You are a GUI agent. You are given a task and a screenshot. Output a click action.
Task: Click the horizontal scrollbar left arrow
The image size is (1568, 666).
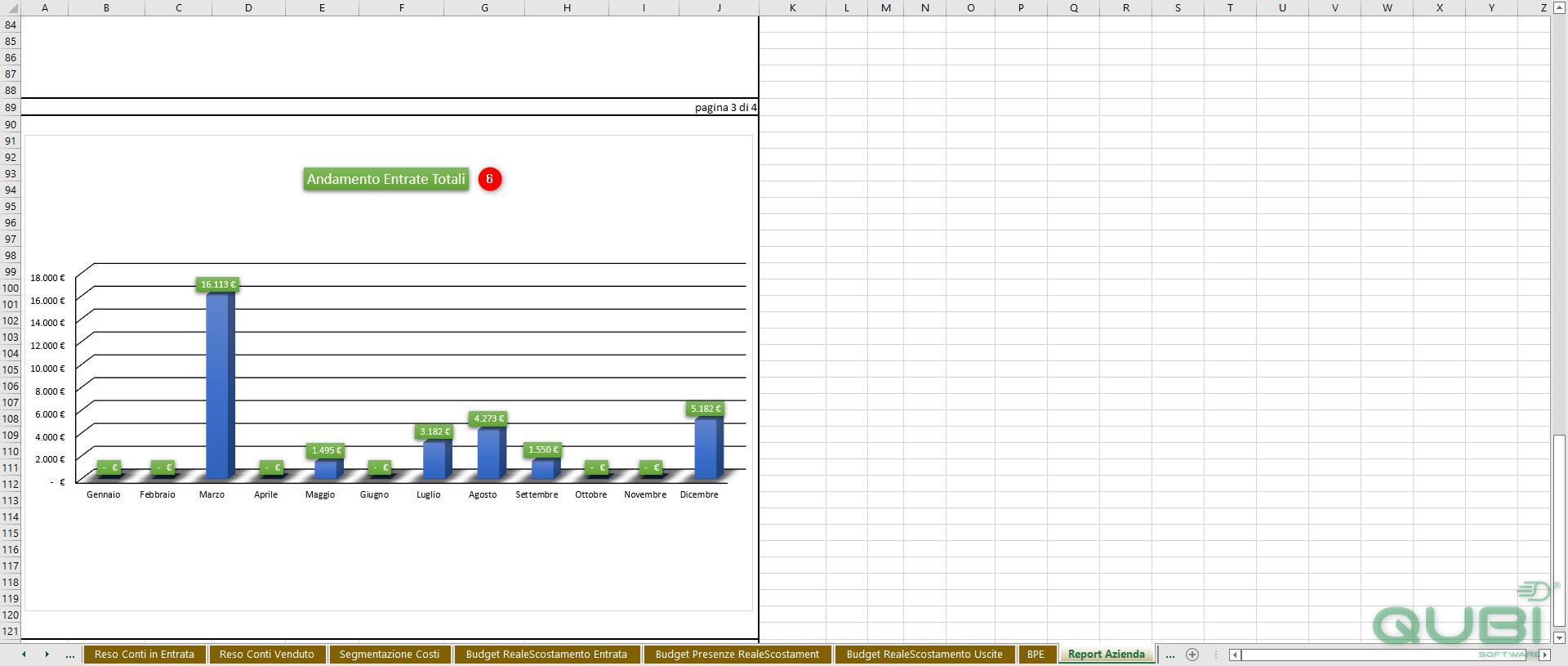pyautogui.click(x=1236, y=655)
